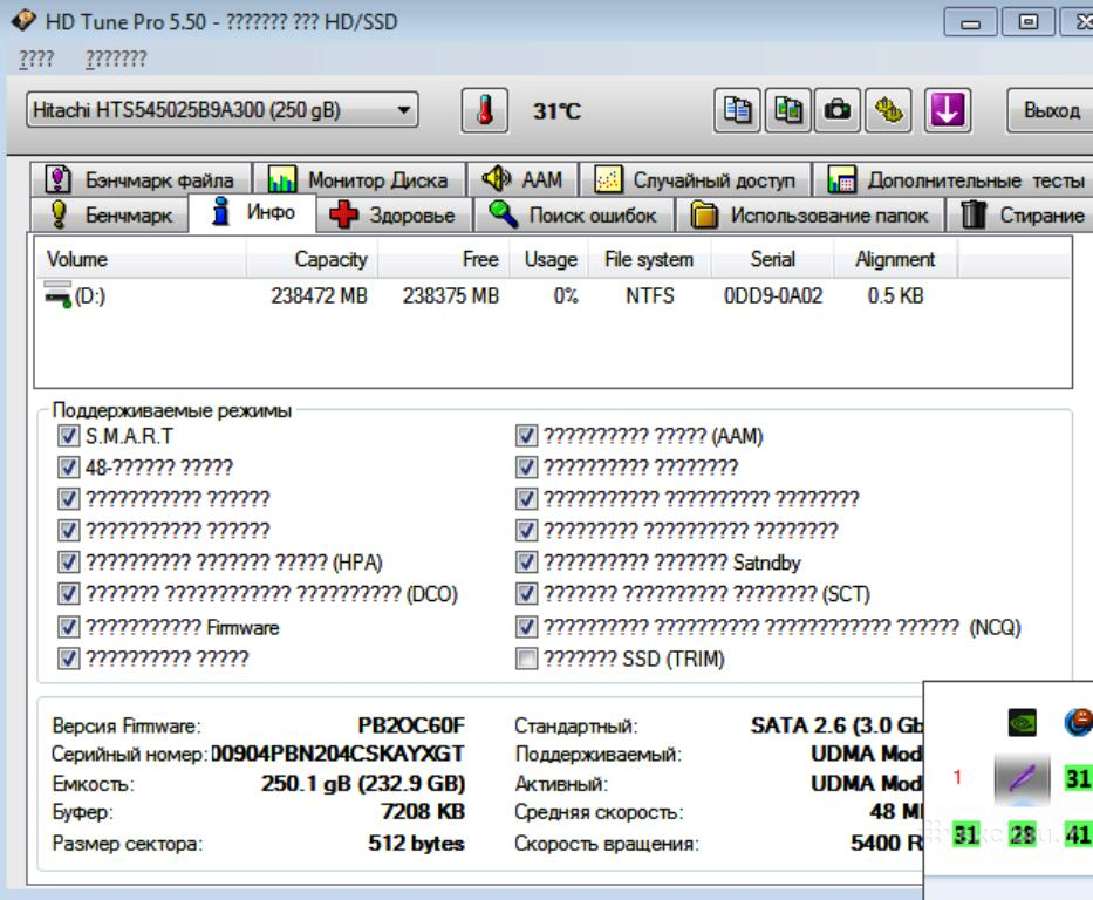Enable the SSD (TRIM) checkbox

click(x=526, y=658)
